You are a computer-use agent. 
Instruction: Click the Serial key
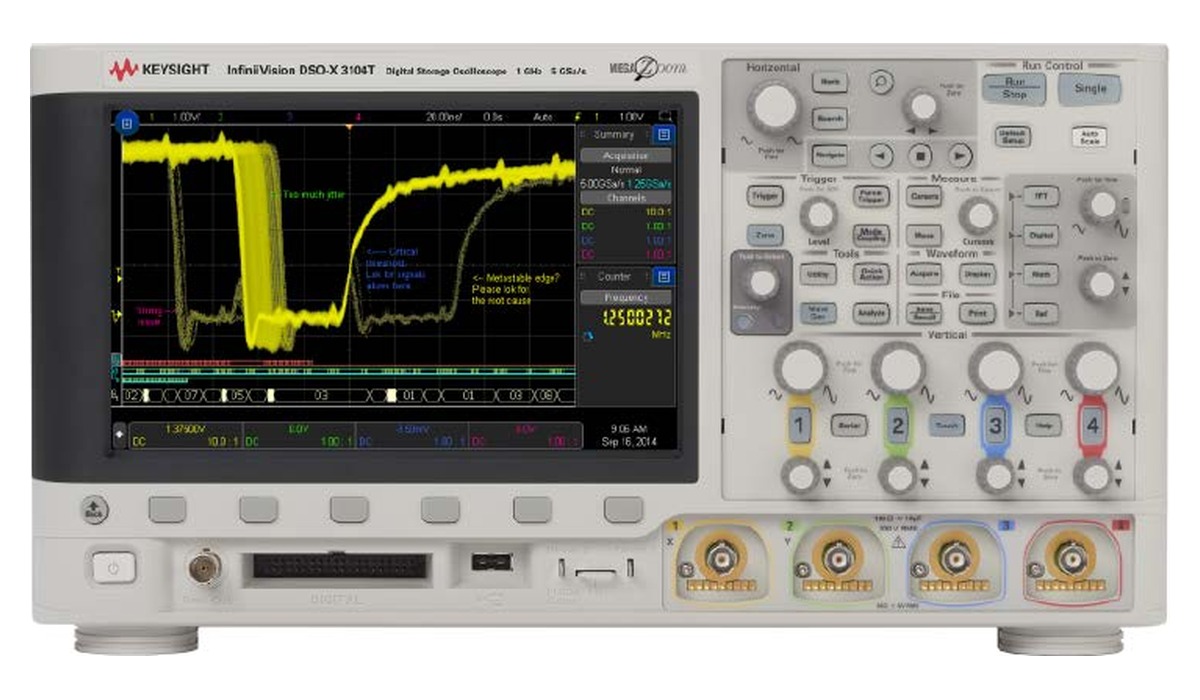click(x=849, y=425)
